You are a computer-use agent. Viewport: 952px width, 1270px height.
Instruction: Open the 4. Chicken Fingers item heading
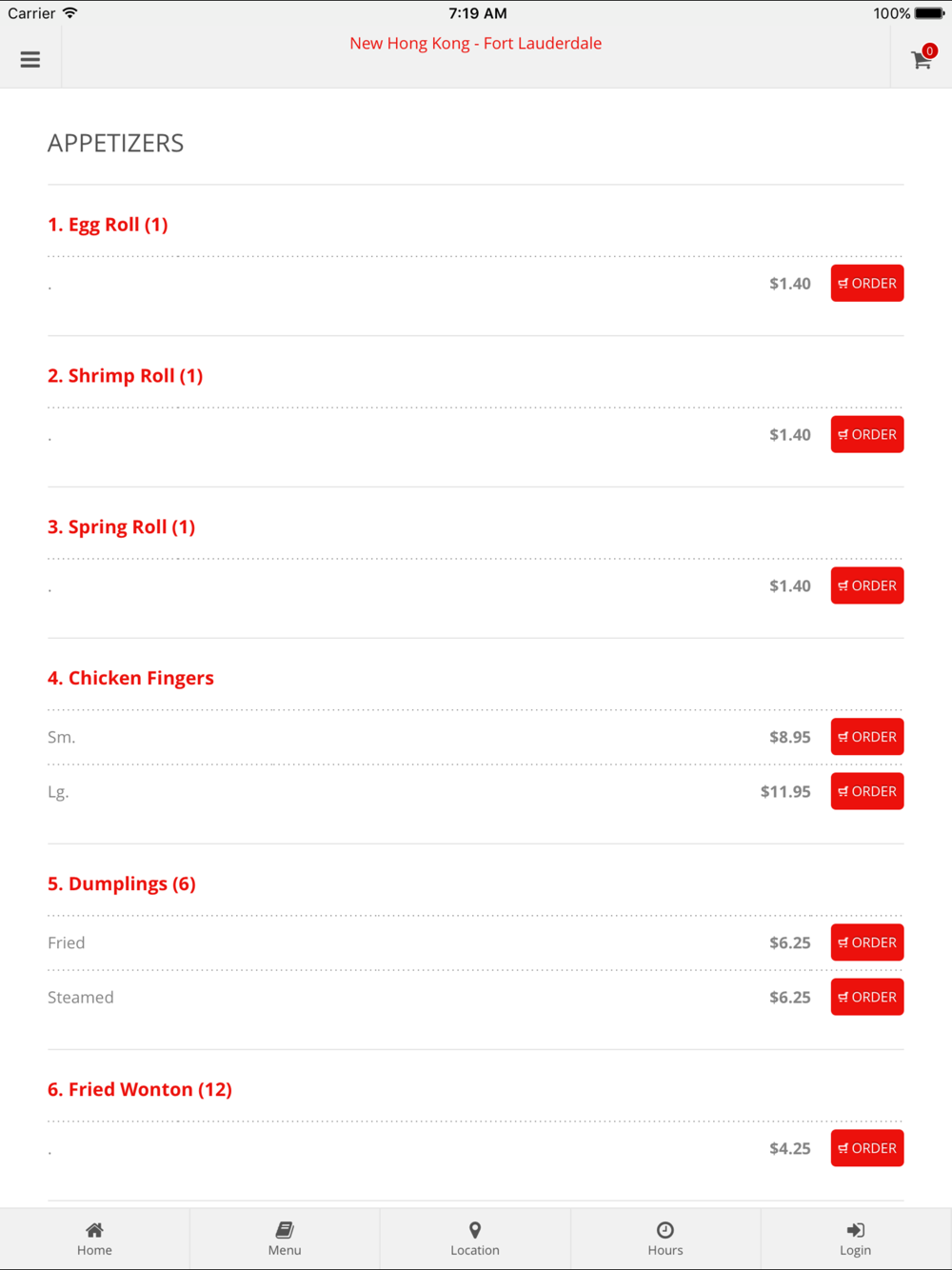[x=130, y=678]
